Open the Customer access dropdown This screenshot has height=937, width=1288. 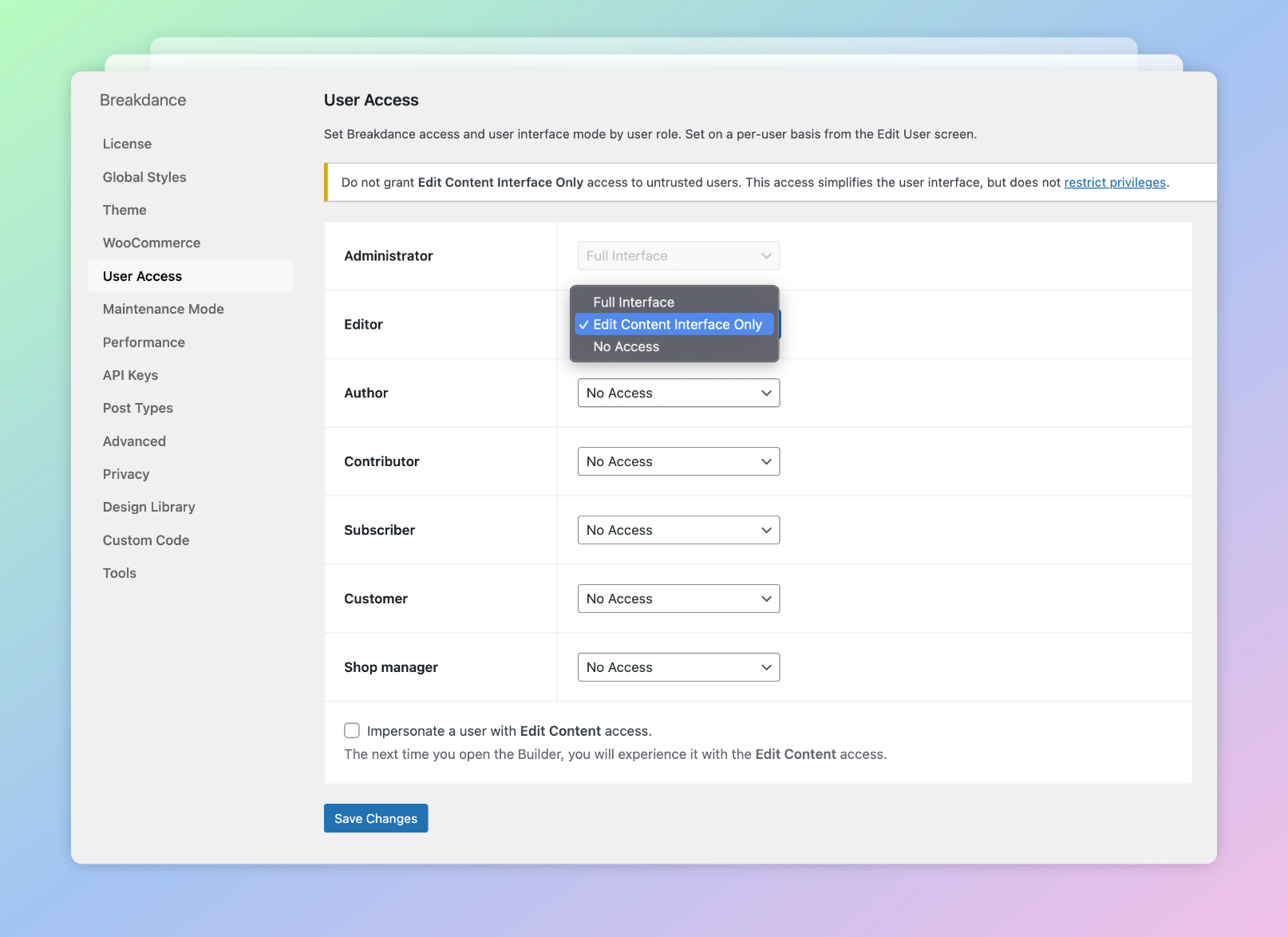click(x=678, y=599)
